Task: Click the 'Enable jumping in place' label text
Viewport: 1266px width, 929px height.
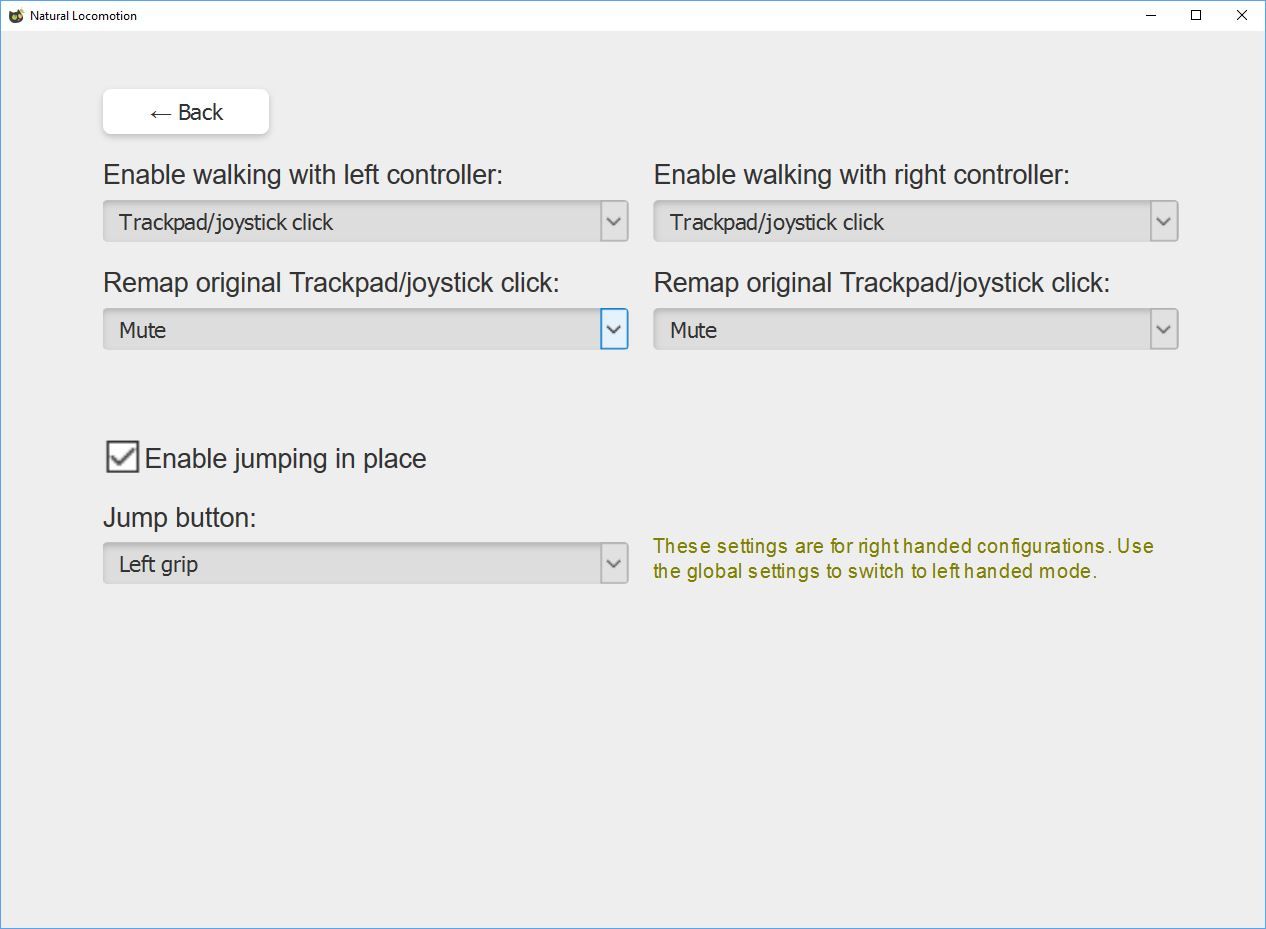Action: coord(286,459)
